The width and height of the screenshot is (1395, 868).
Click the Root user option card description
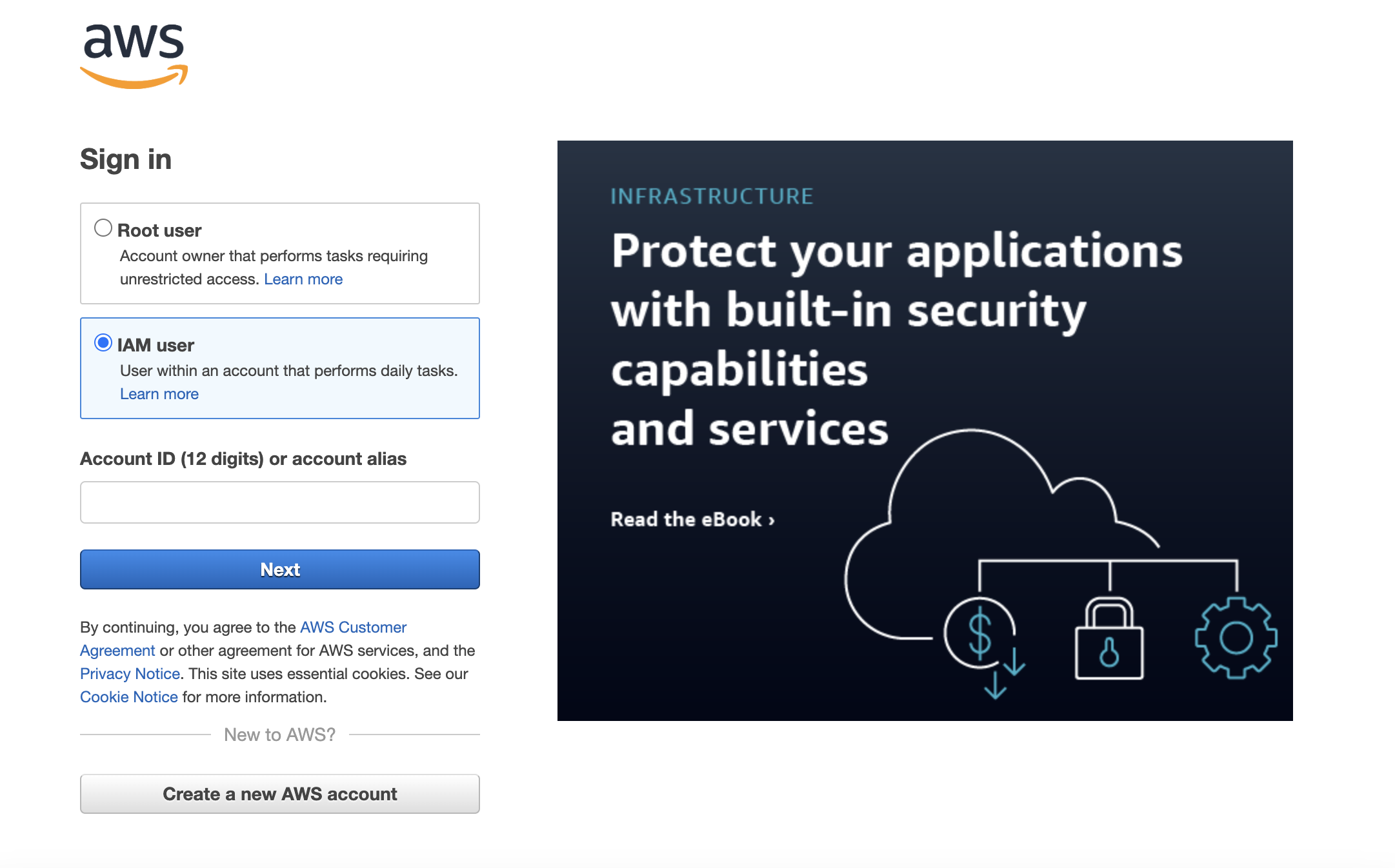coord(274,257)
